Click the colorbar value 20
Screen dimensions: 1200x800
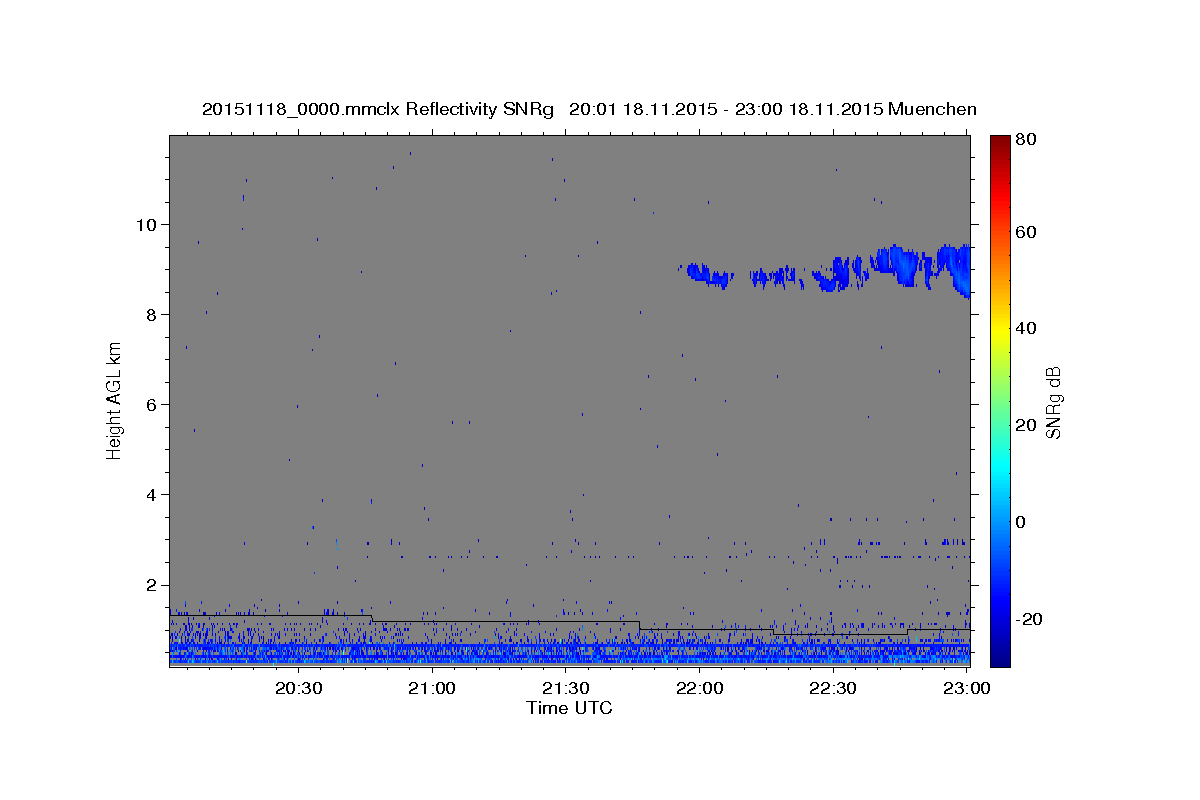[1027, 425]
